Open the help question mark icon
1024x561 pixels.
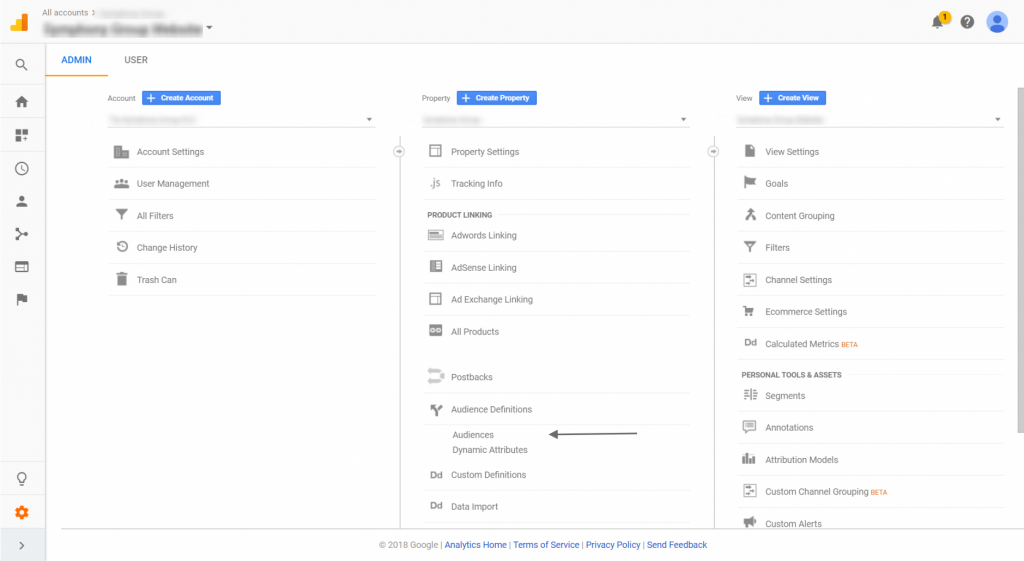(x=967, y=22)
